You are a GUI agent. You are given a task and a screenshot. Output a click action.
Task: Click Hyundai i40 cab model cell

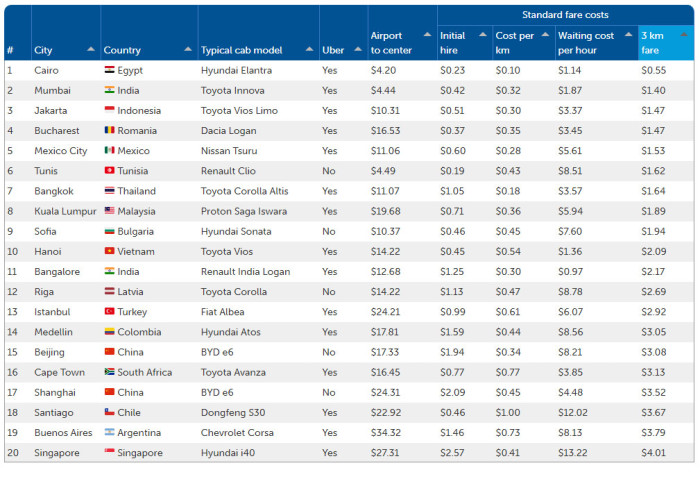228,453
